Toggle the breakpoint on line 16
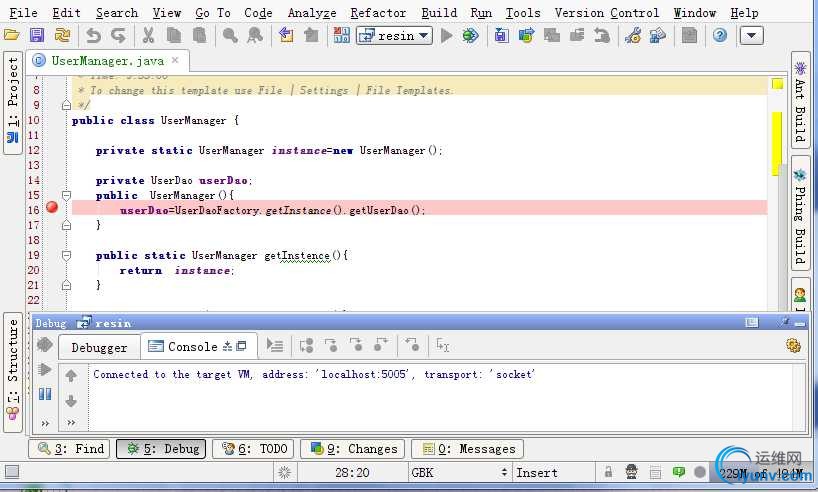818x492 pixels. pyautogui.click(x=52, y=207)
